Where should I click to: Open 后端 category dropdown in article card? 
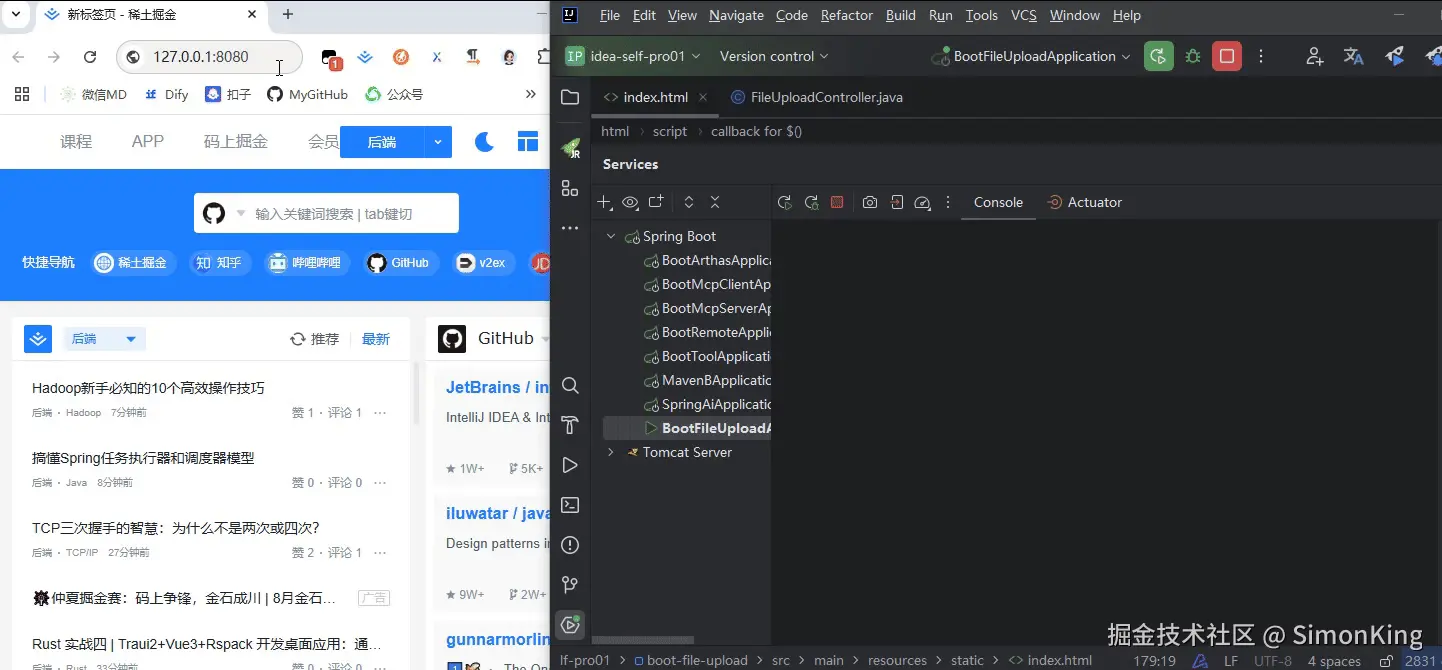(x=104, y=339)
